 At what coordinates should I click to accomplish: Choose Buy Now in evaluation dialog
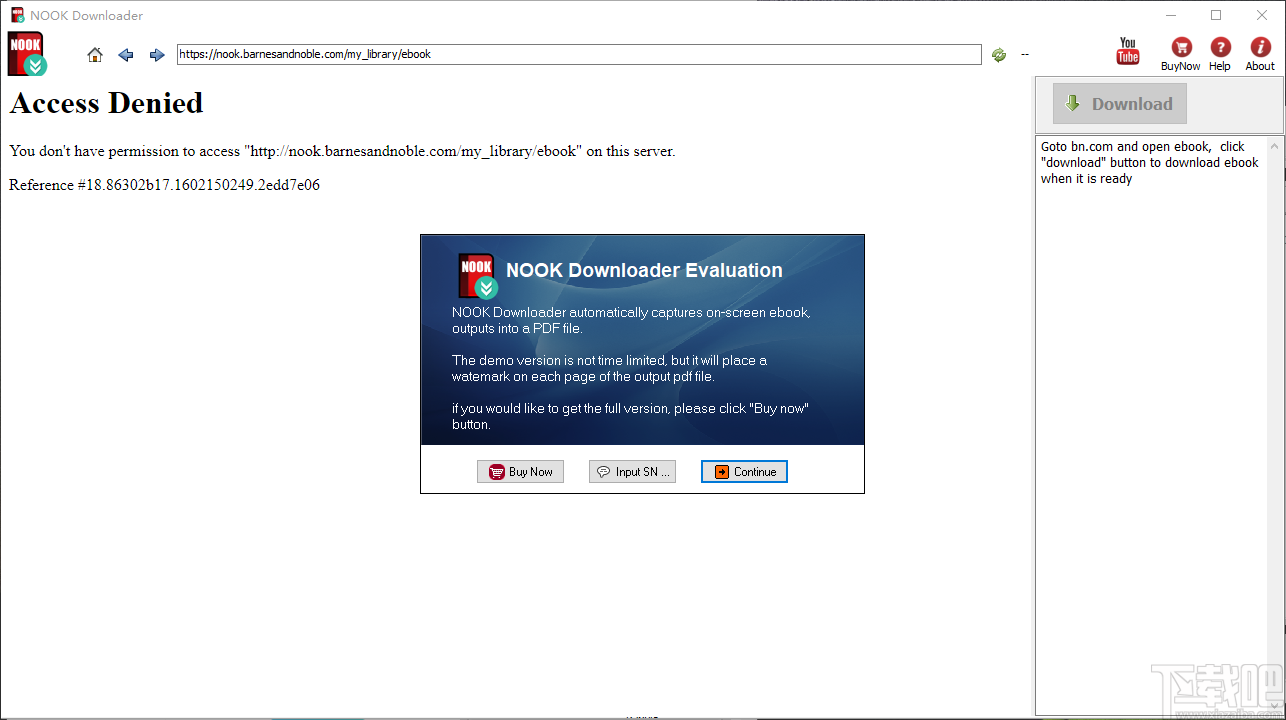(520, 472)
